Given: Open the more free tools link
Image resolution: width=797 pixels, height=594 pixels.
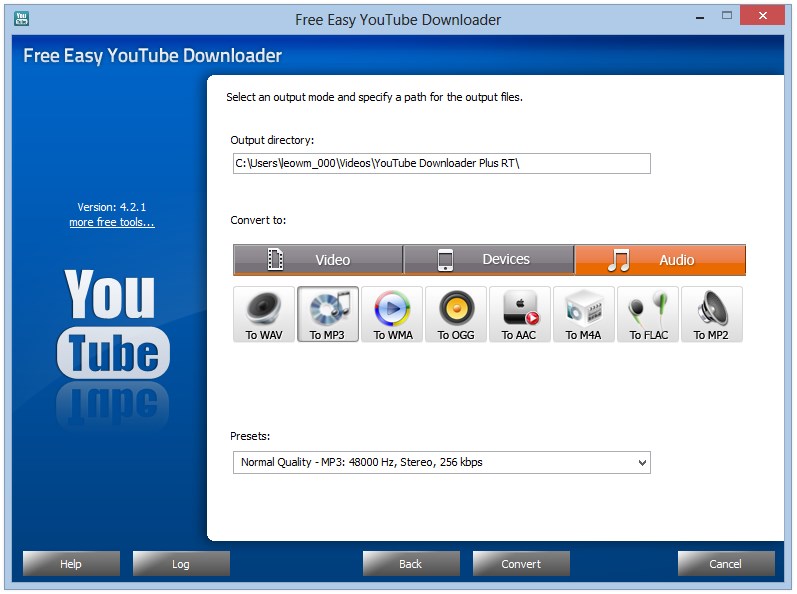Looking at the screenshot, I should click(112, 223).
